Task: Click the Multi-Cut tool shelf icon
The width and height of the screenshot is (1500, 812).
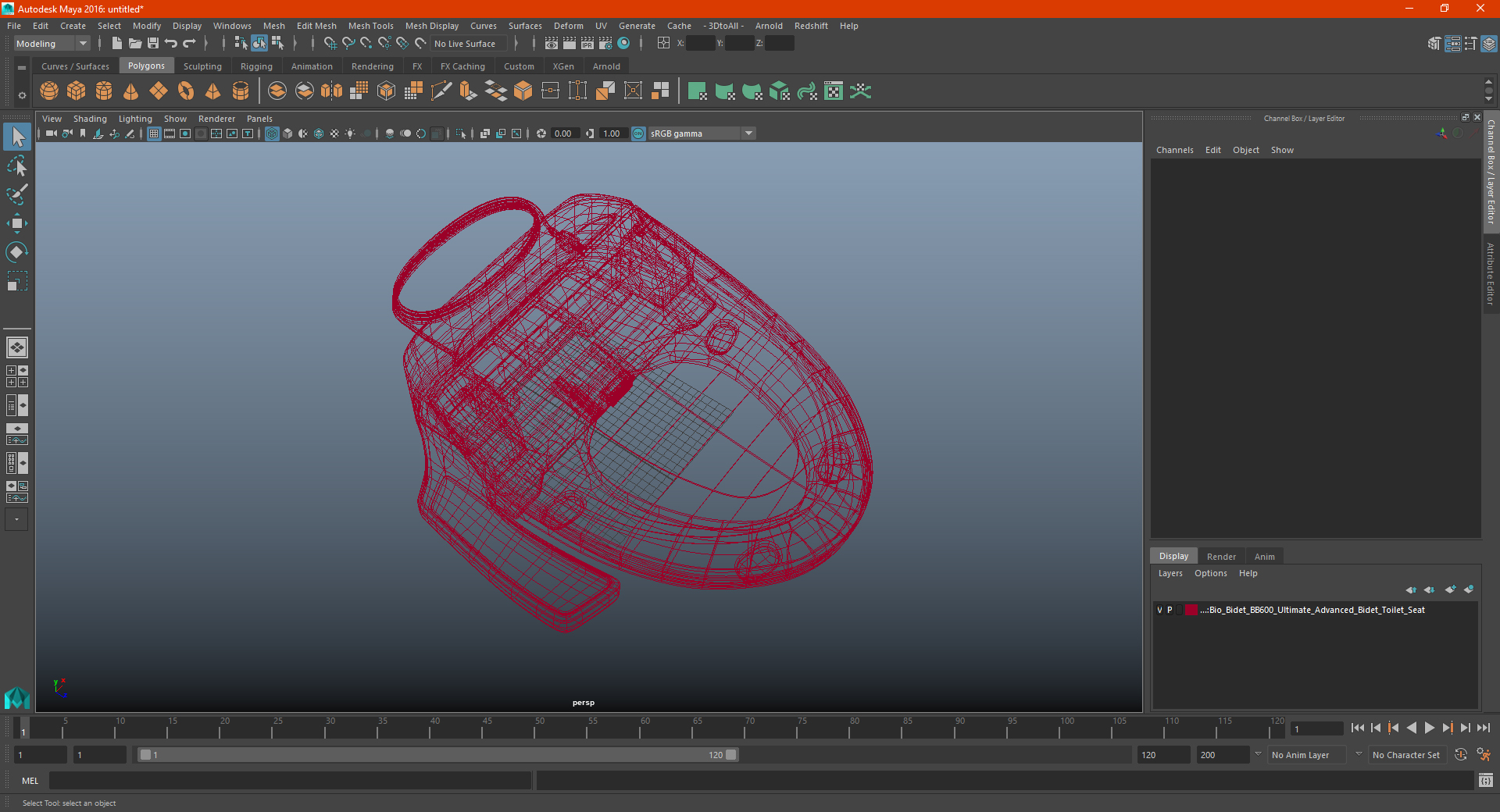Action: [x=441, y=91]
